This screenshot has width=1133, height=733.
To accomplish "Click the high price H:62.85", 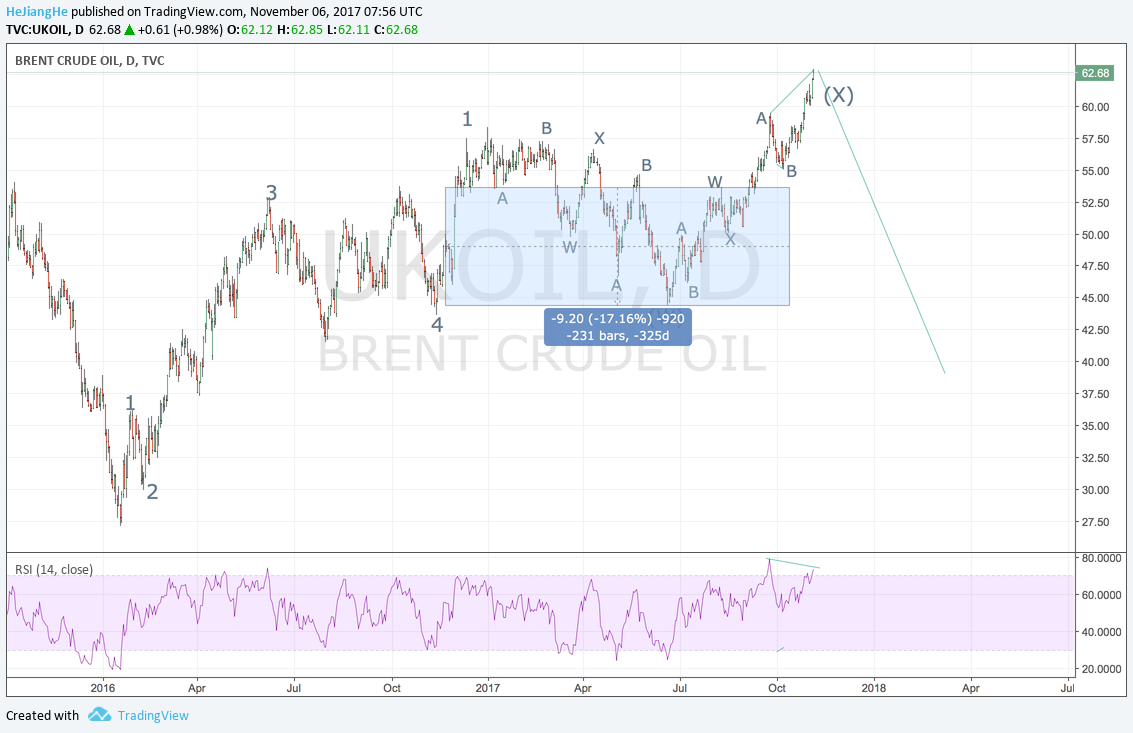I will [300, 30].
